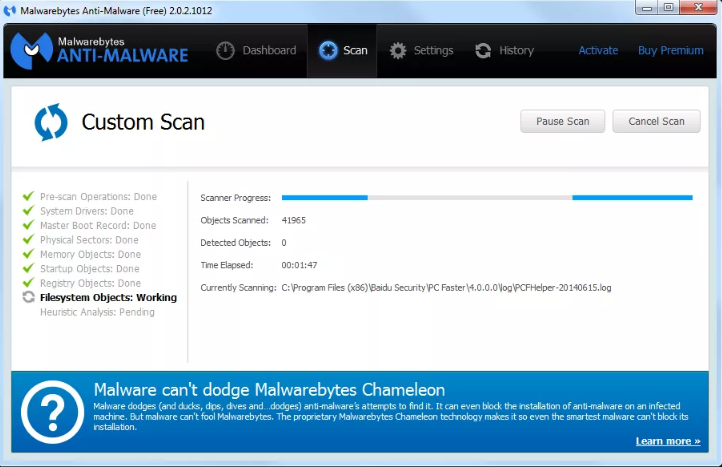Open the Dashboard tab
This screenshot has height=467, width=722.
(x=256, y=50)
